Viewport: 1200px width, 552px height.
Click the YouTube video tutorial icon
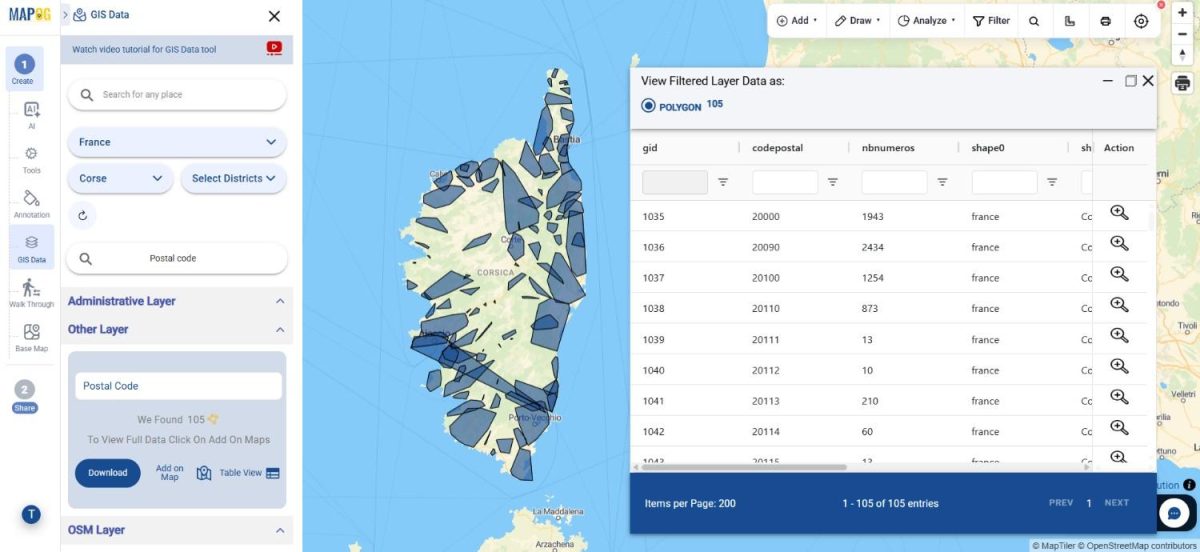coord(274,48)
